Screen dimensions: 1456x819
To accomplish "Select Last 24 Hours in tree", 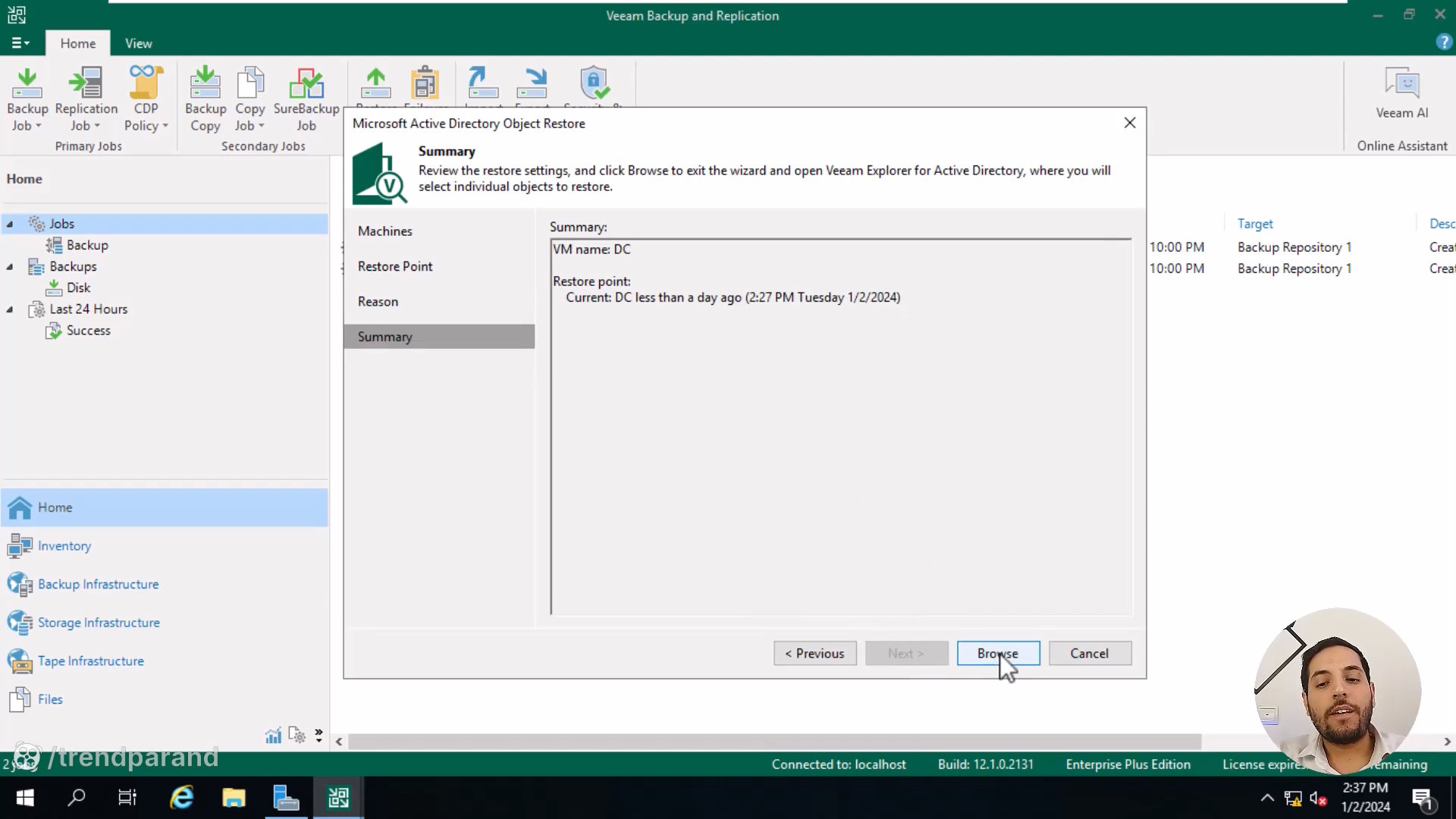I will [88, 309].
